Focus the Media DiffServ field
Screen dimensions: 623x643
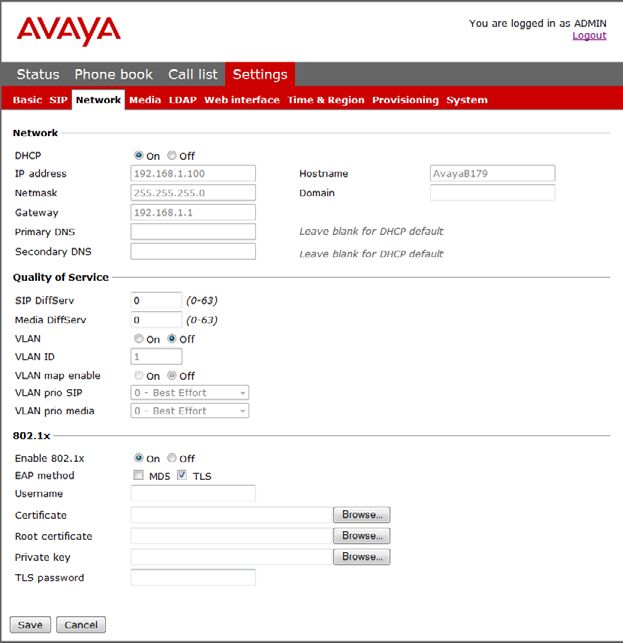pos(156,320)
